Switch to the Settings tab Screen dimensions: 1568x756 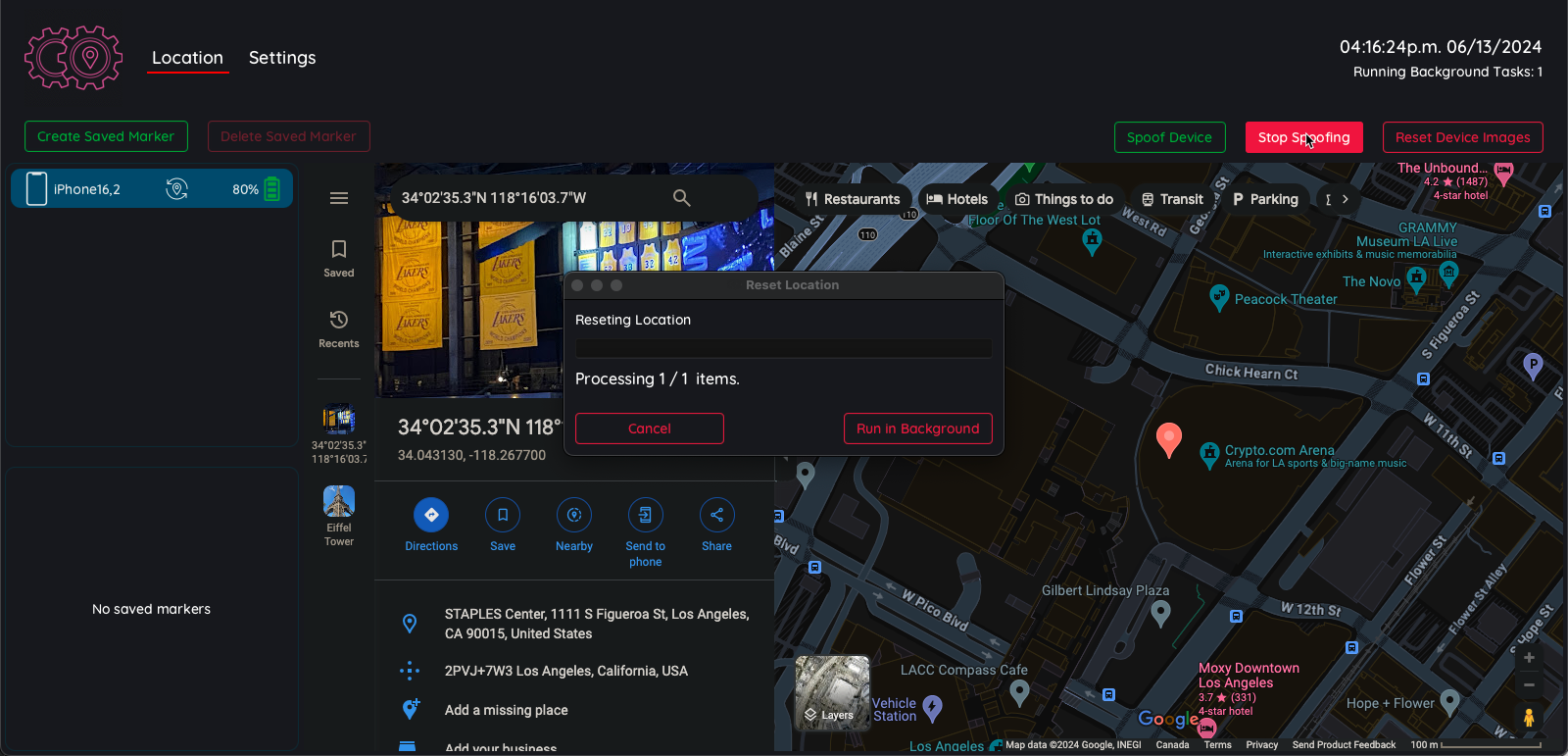point(282,58)
